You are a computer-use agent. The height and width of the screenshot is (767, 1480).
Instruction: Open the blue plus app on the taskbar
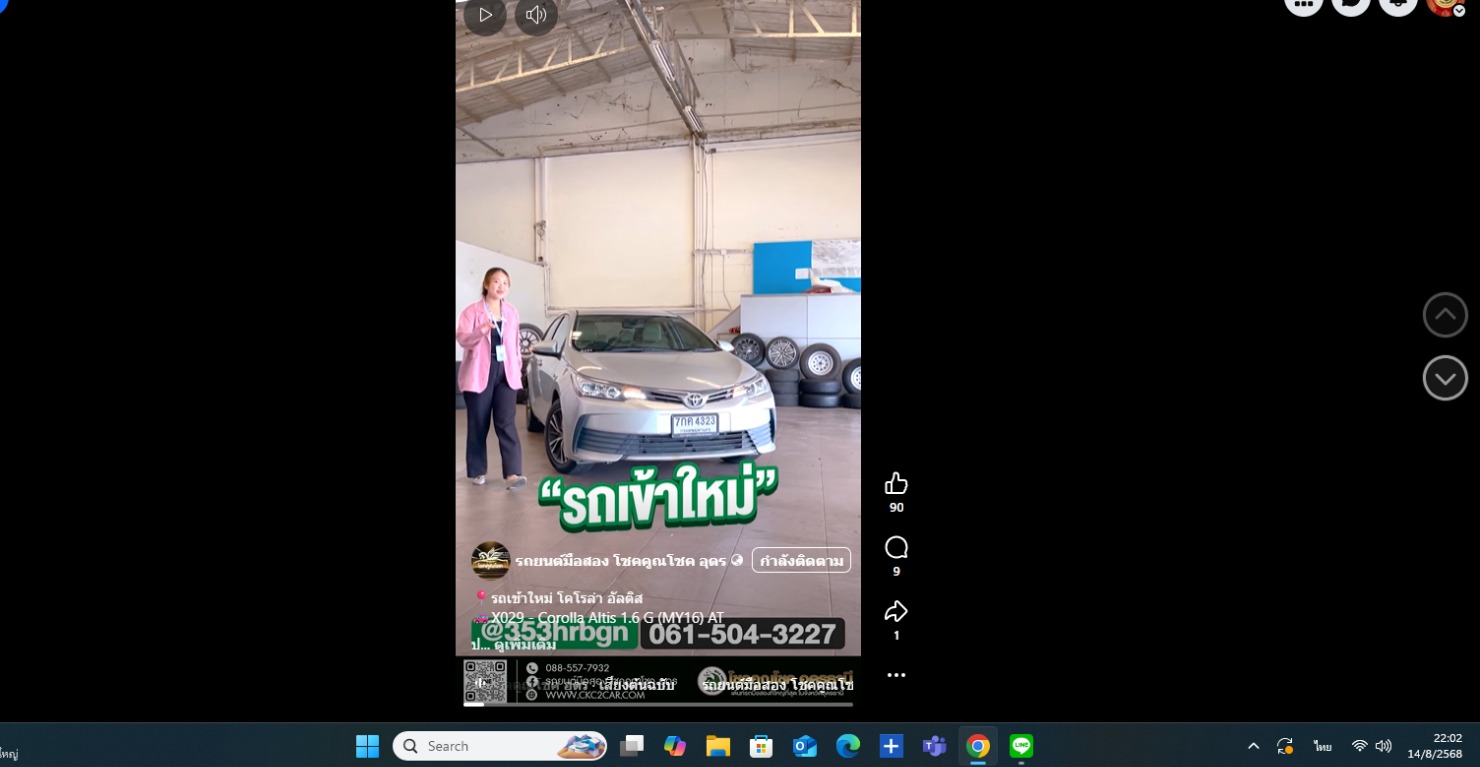coord(891,746)
